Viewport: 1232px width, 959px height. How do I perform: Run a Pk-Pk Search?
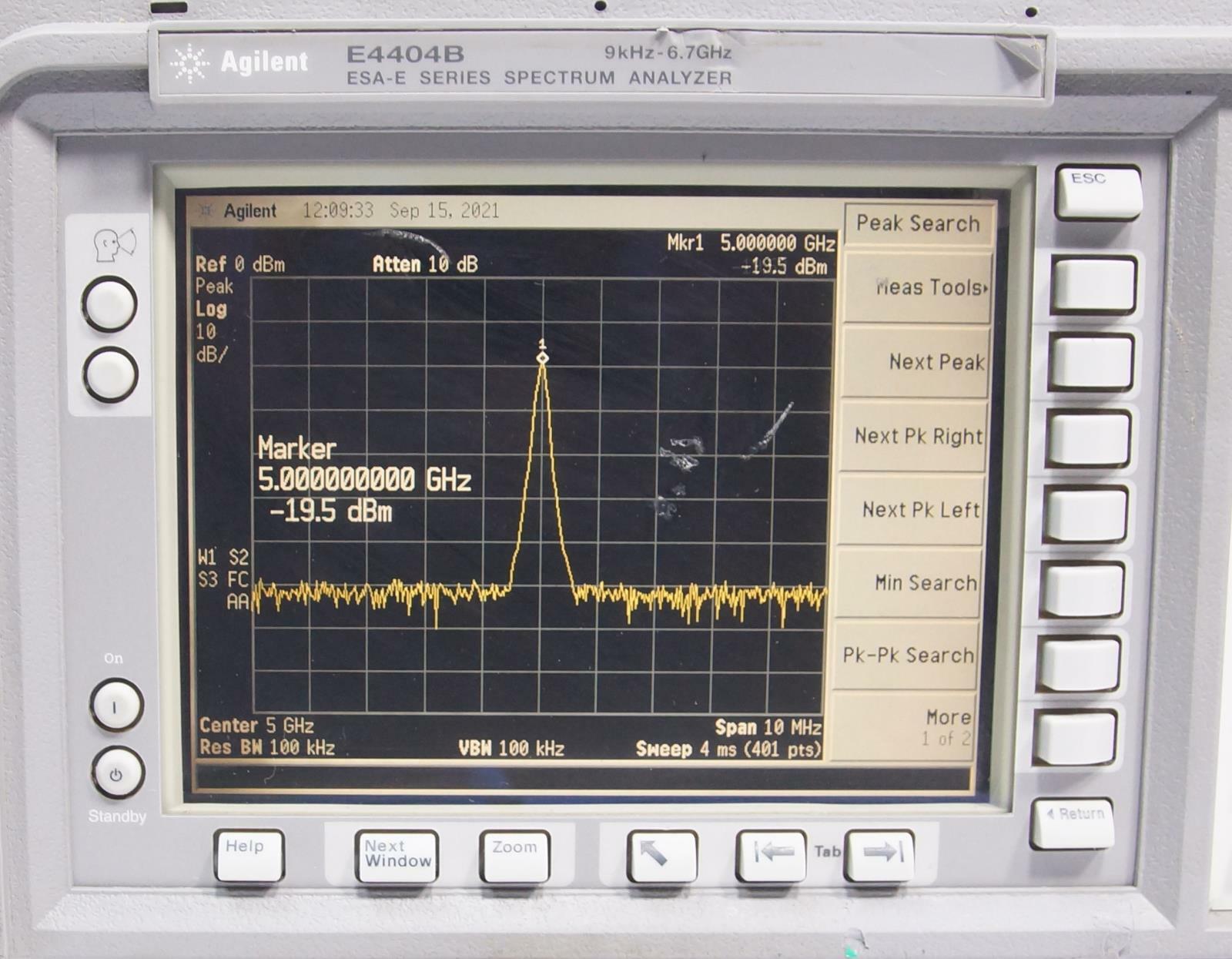tap(912, 656)
